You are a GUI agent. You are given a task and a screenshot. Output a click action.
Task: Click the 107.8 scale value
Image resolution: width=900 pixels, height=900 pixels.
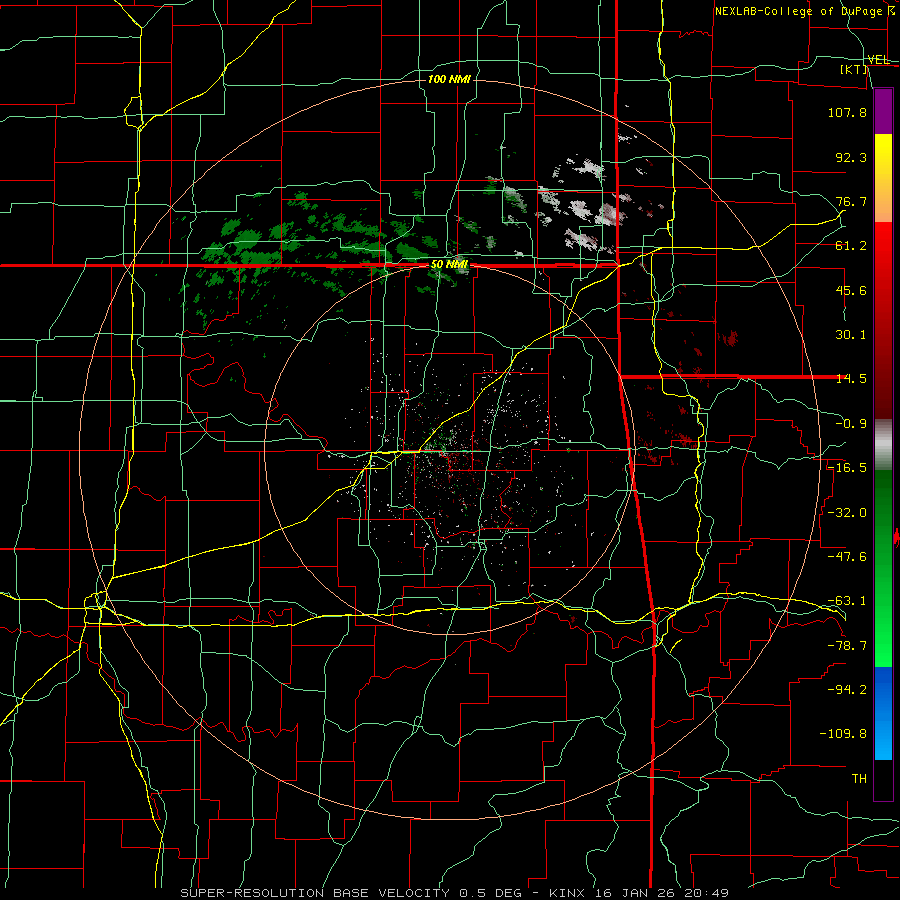[847, 112]
